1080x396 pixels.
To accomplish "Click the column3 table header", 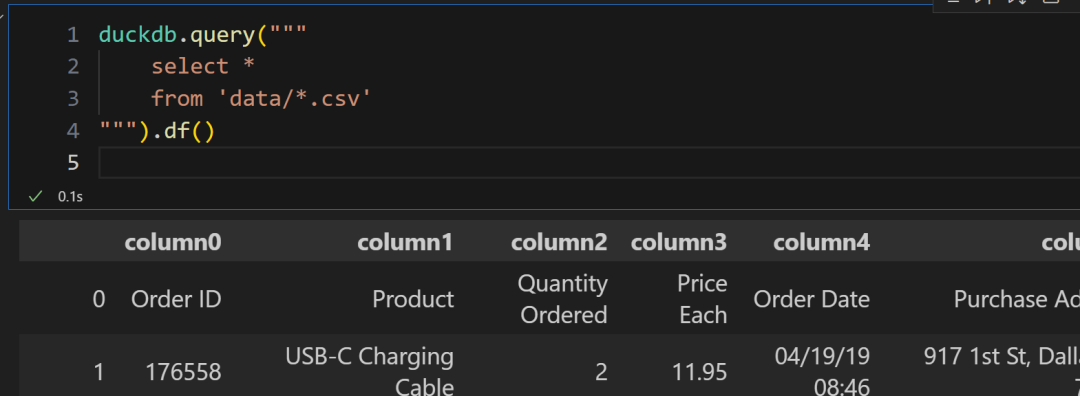I will click(x=678, y=242).
